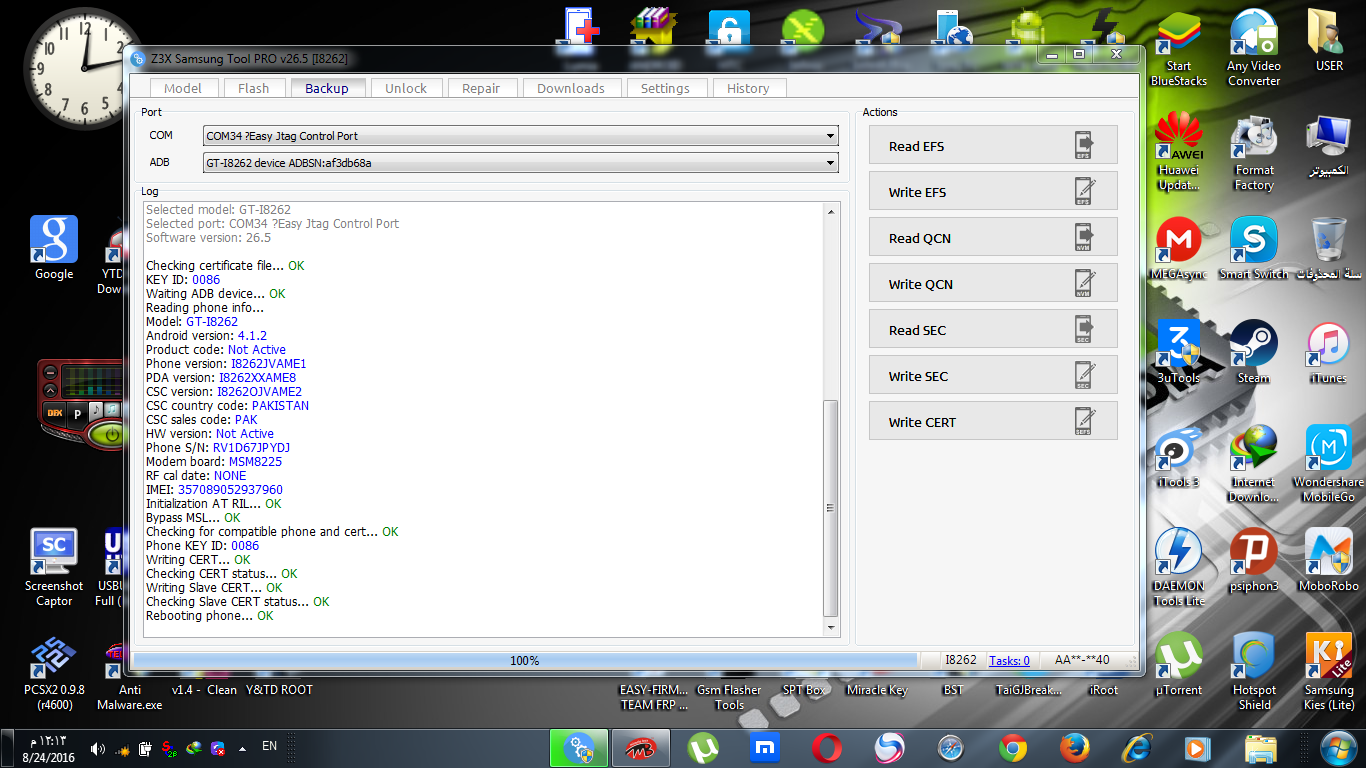Open Steam desktop shortcut

pyautogui.click(x=1254, y=353)
